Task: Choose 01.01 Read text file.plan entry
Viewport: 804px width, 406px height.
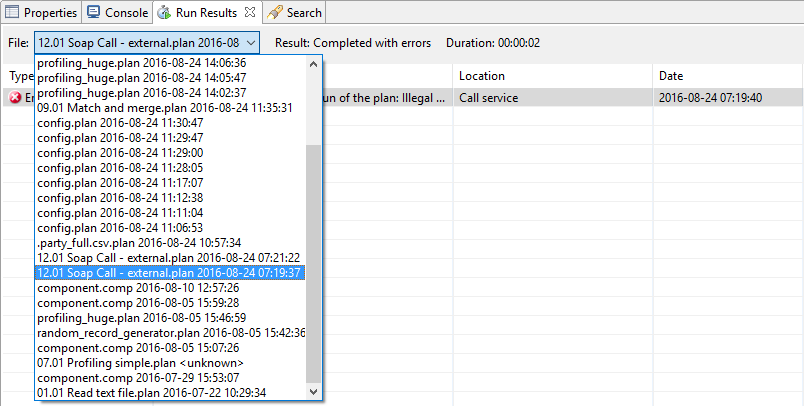Action: pyautogui.click(x=151, y=393)
